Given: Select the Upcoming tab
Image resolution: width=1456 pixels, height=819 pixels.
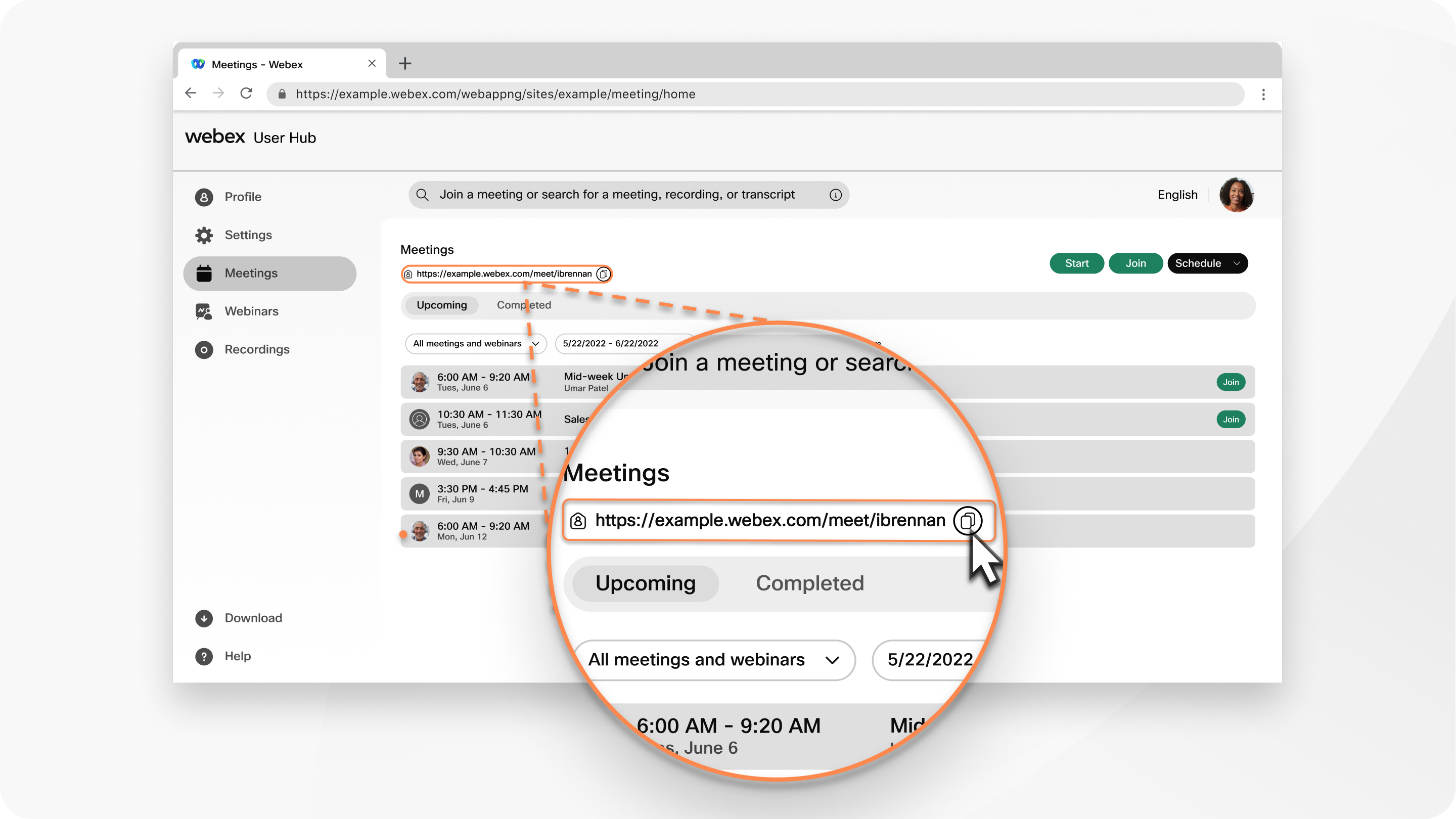Looking at the screenshot, I should click(440, 305).
